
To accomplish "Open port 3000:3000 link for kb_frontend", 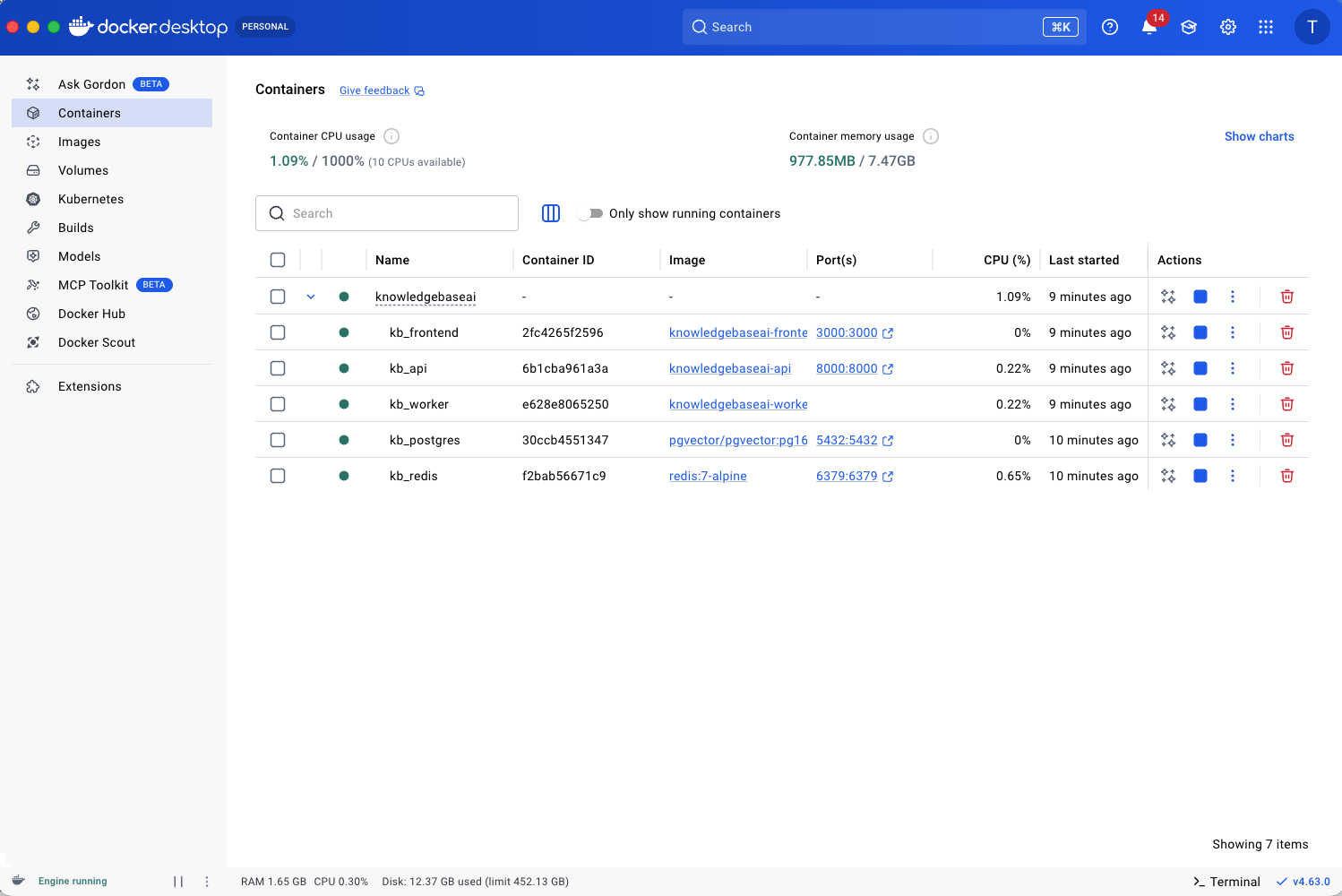I will tap(855, 332).
